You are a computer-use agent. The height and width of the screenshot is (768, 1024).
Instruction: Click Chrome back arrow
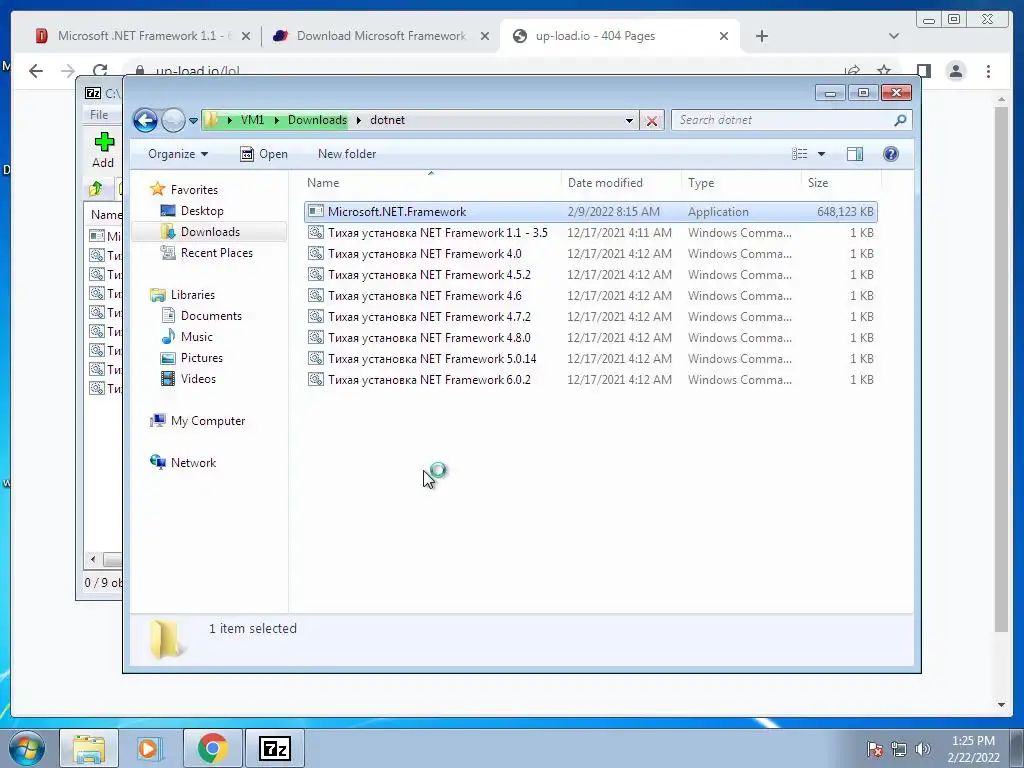point(36,71)
